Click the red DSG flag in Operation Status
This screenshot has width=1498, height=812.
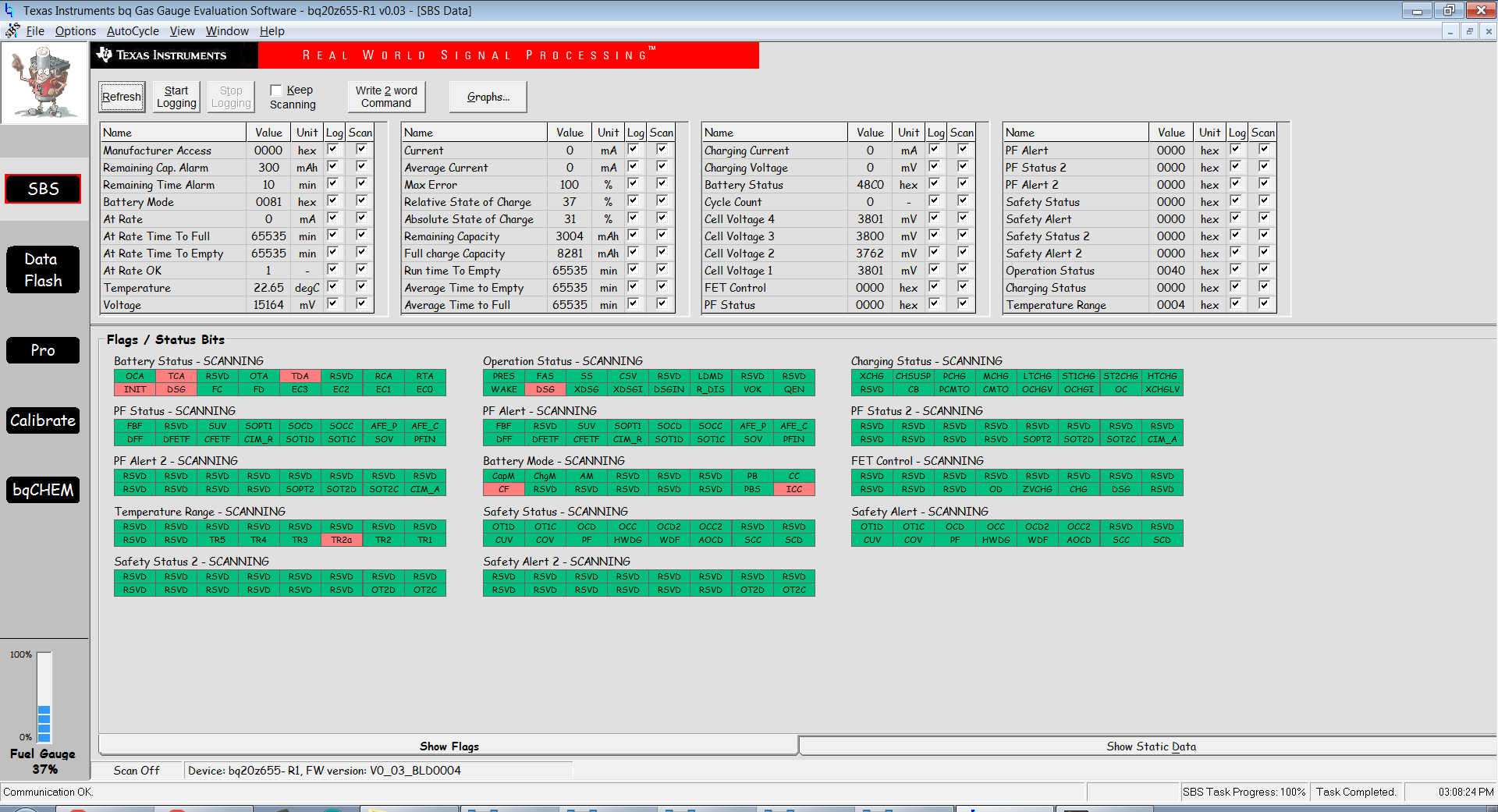pos(545,389)
